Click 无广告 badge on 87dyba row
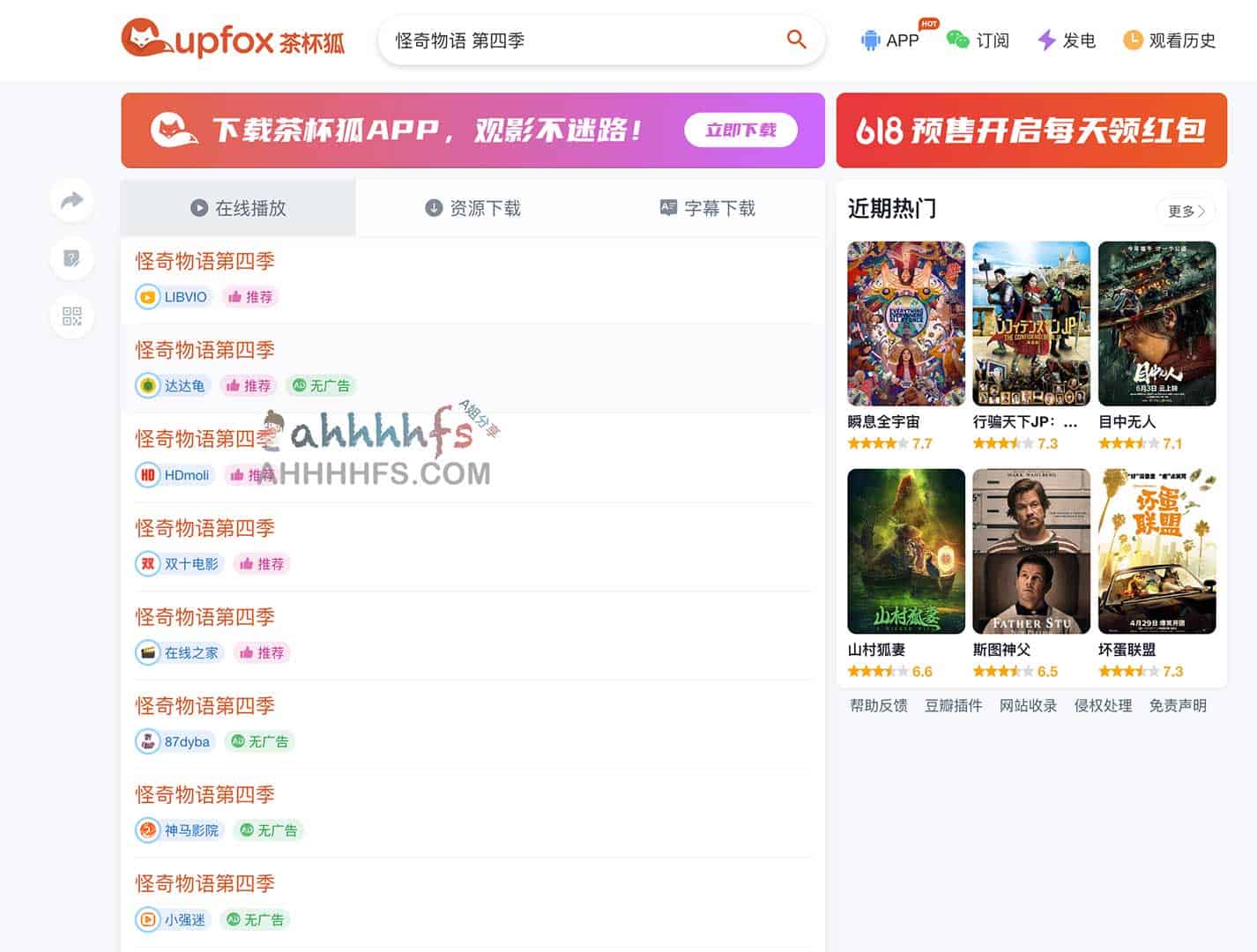1257x952 pixels. point(259,742)
